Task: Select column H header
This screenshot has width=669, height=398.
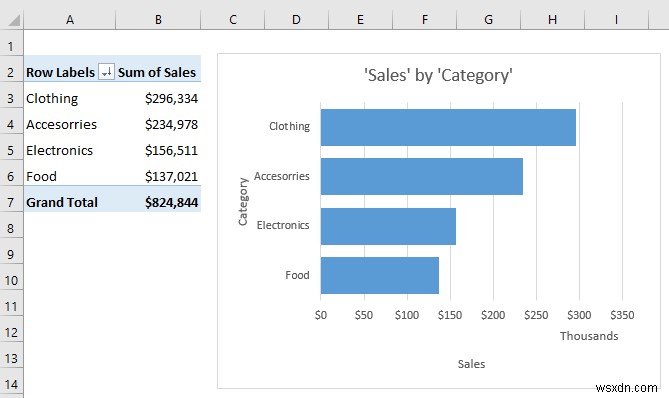Action: coord(553,20)
